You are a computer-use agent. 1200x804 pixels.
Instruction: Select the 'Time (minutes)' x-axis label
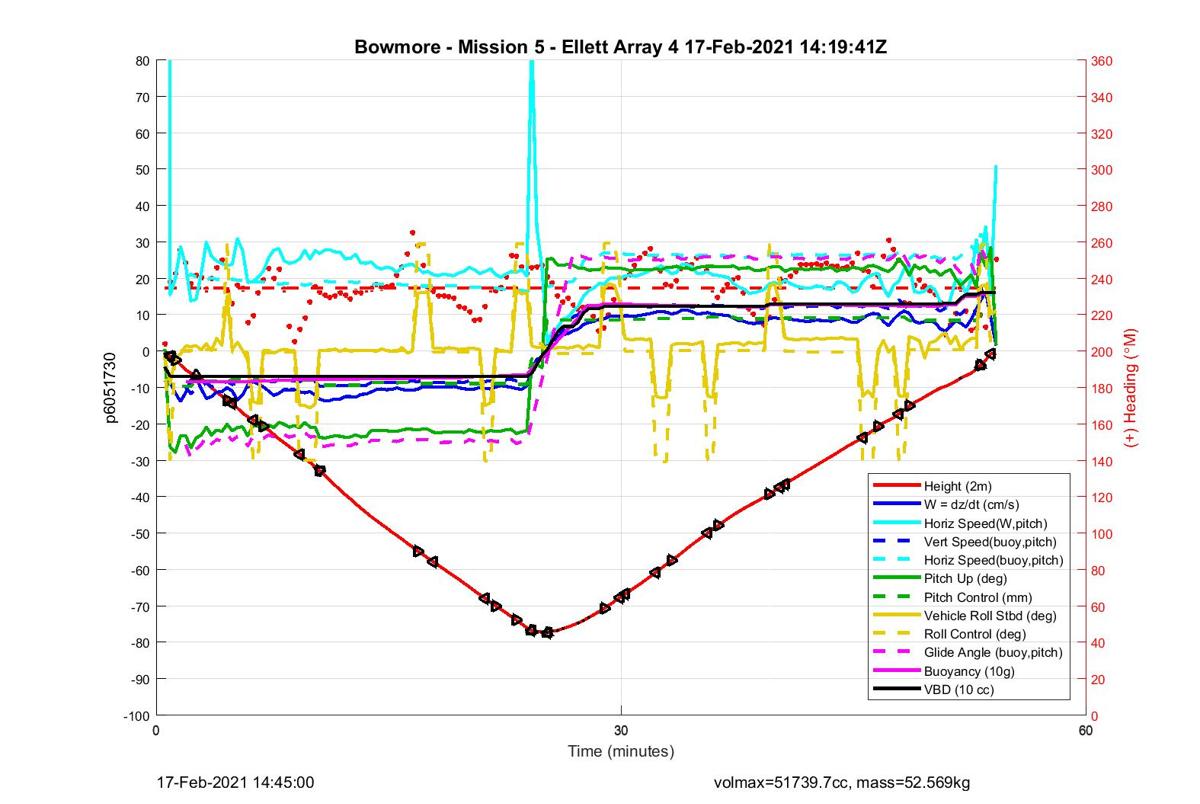621,751
